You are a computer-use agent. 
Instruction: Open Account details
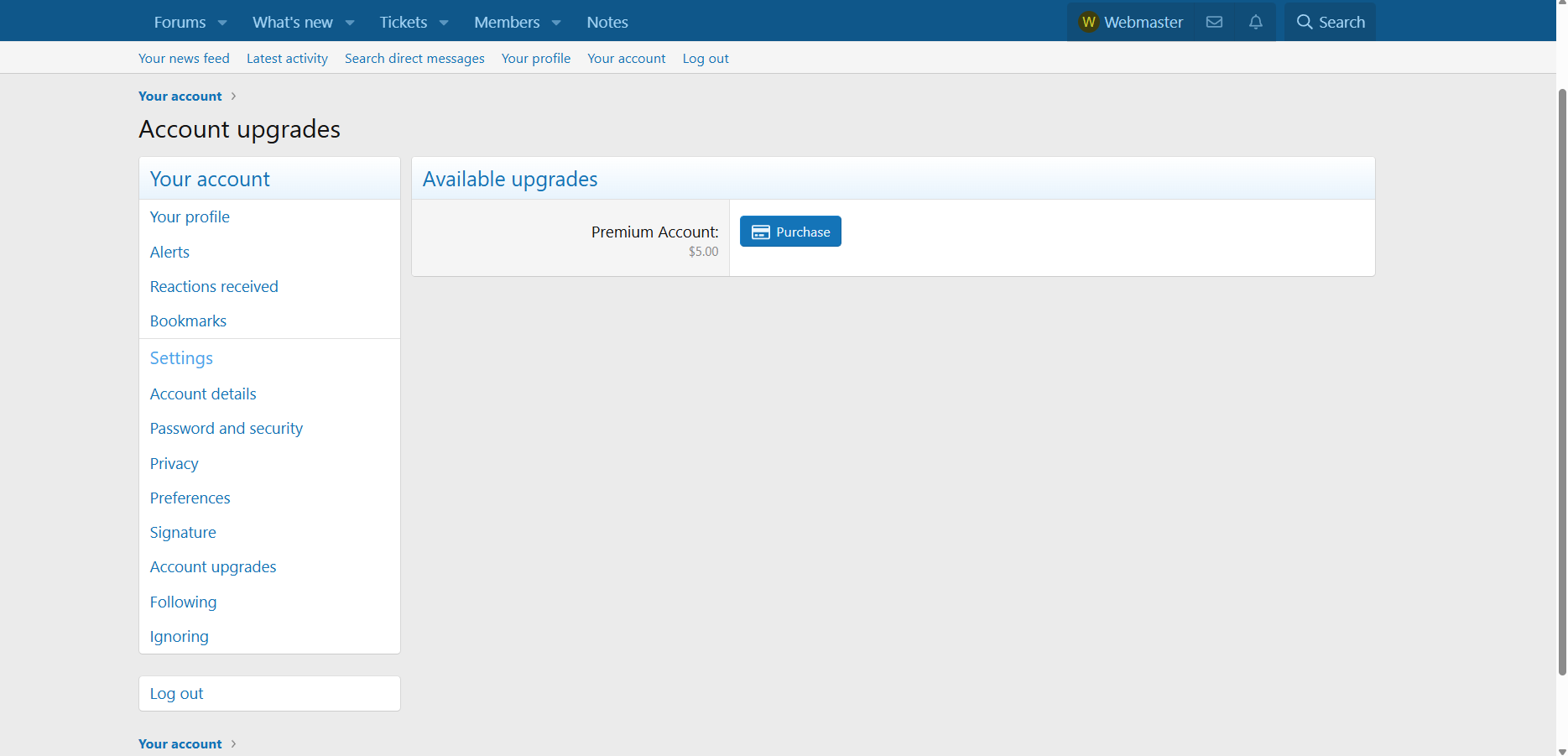tap(202, 394)
